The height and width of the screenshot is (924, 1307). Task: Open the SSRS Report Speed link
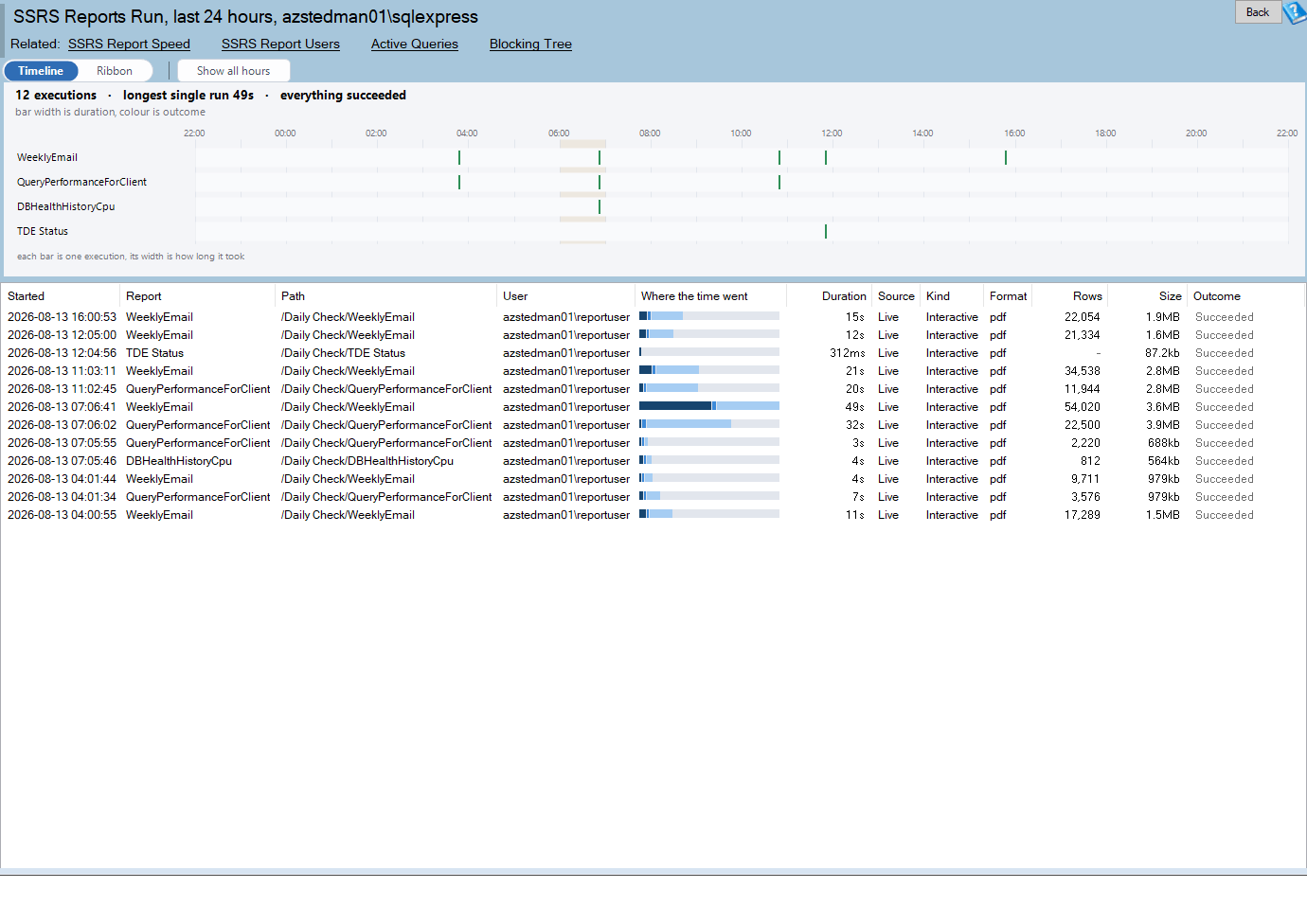pos(129,44)
